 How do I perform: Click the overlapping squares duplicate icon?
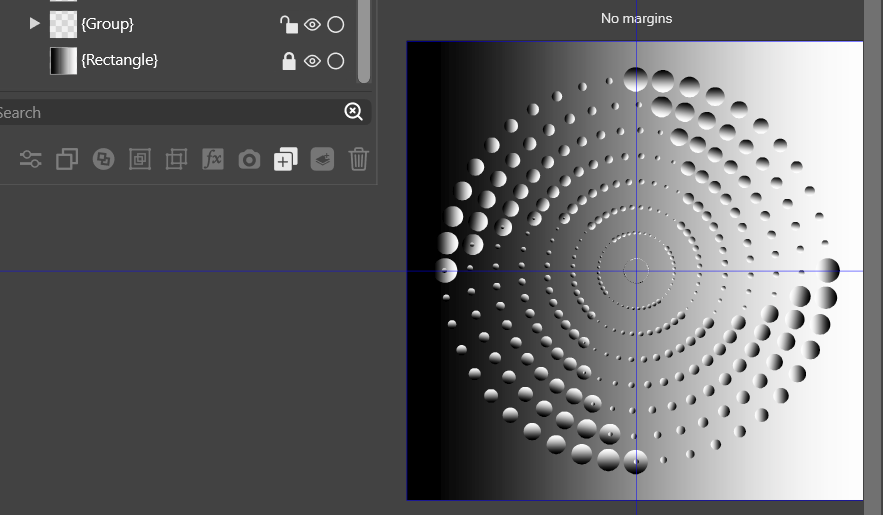67,159
